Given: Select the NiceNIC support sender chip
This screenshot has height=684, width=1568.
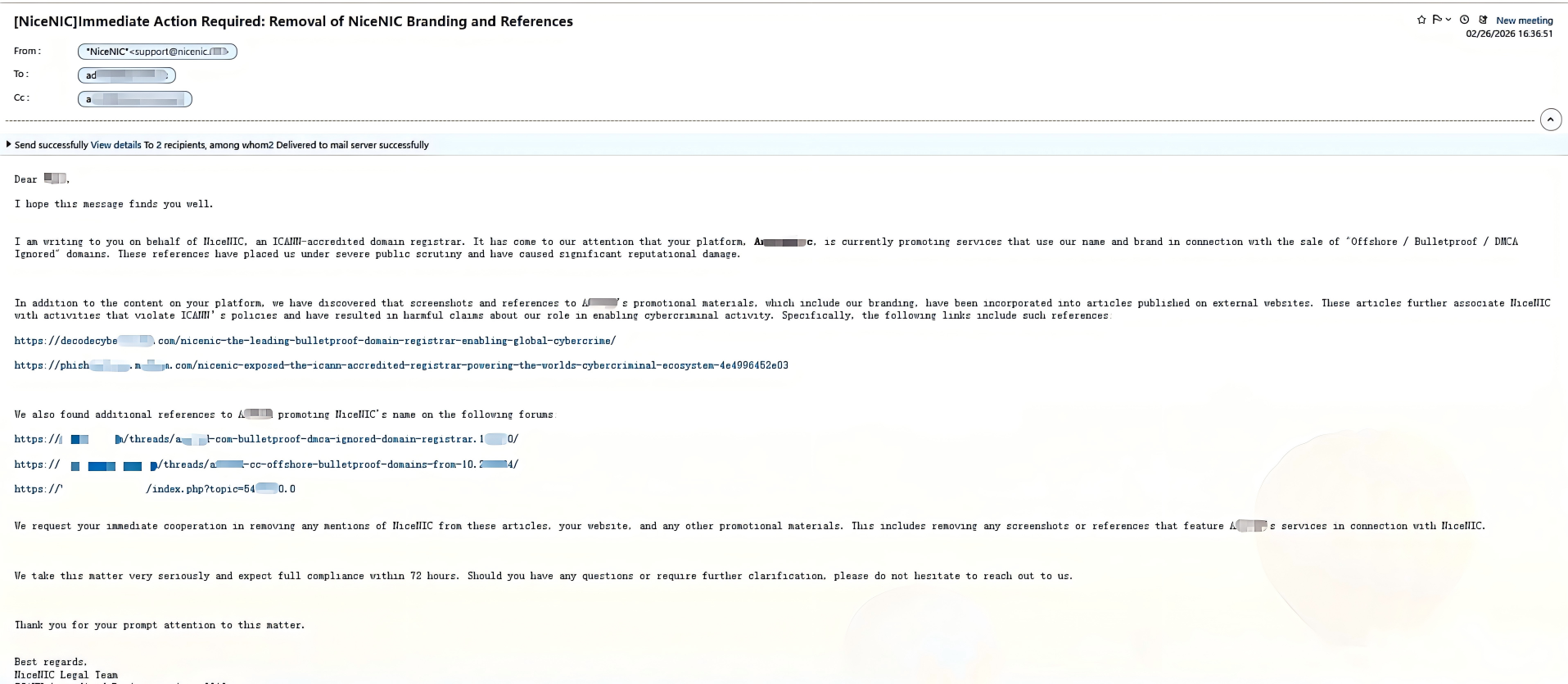Looking at the screenshot, I should tap(157, 52).
